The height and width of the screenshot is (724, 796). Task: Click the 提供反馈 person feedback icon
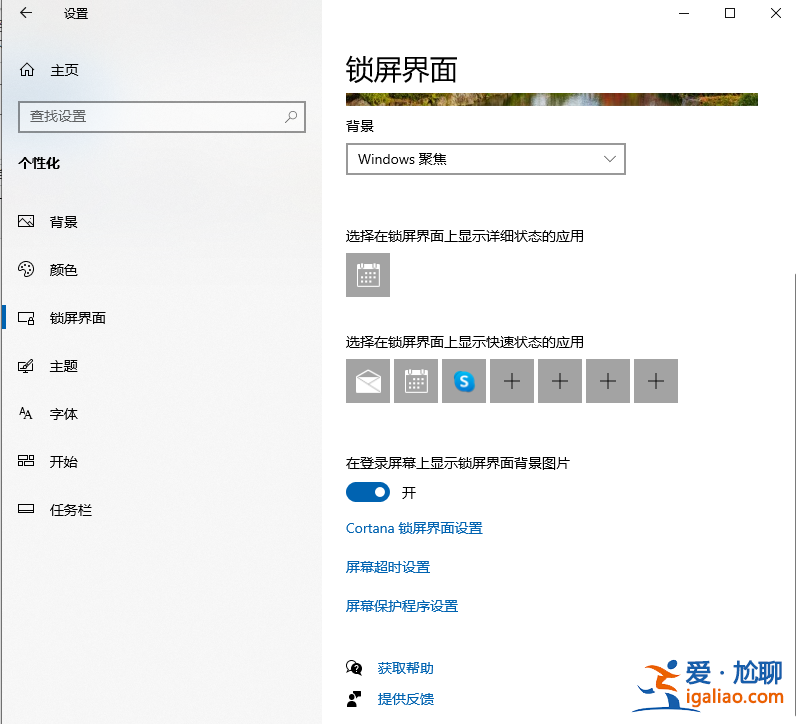(x=354, y=699)
